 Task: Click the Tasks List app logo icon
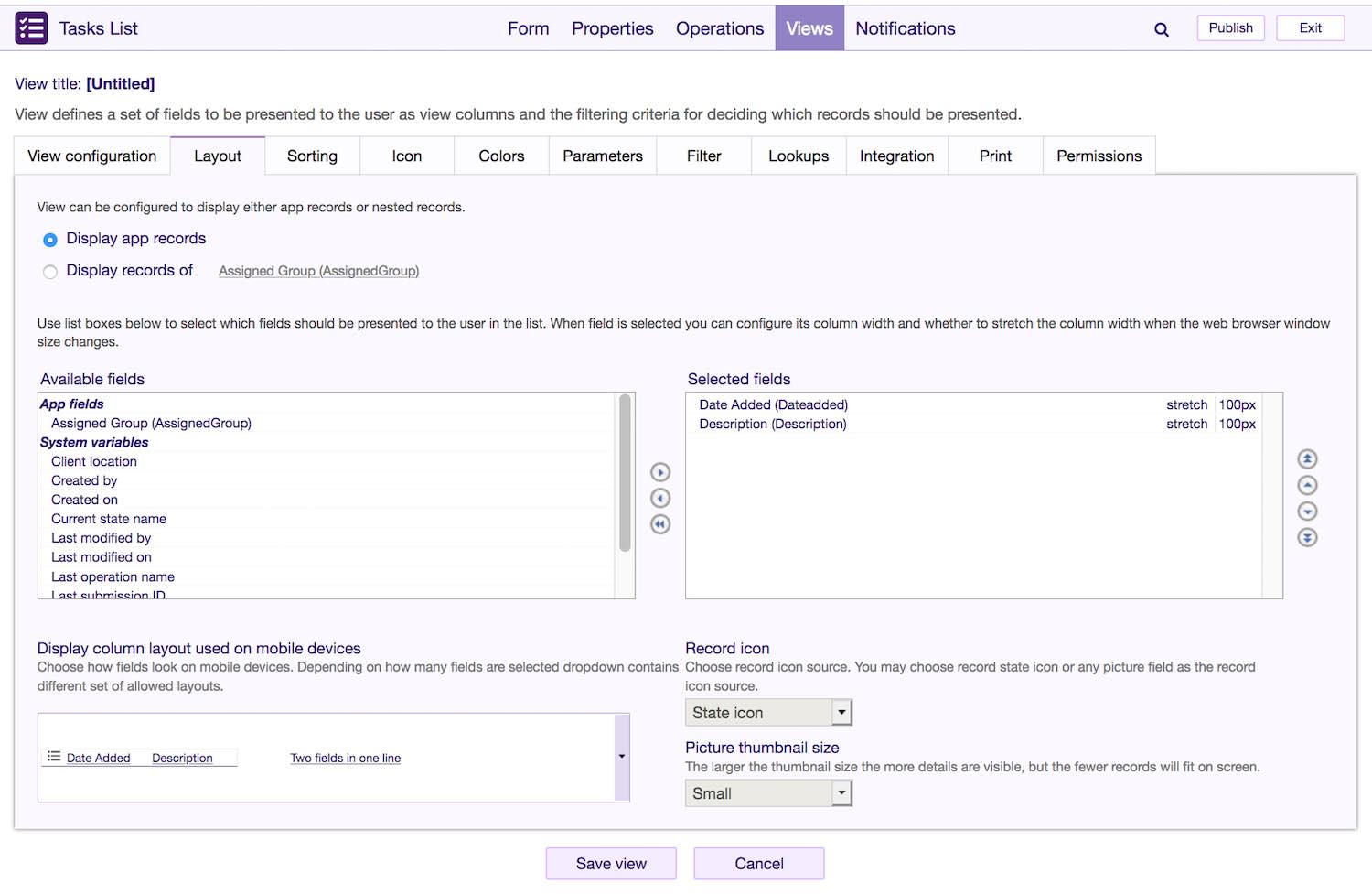31,28
